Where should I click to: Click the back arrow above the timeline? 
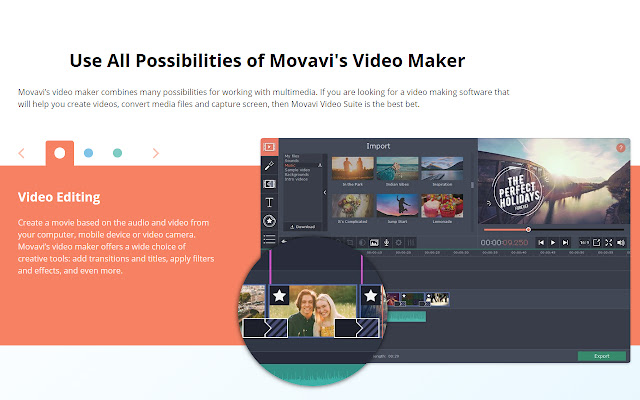(x=284, y=242)
